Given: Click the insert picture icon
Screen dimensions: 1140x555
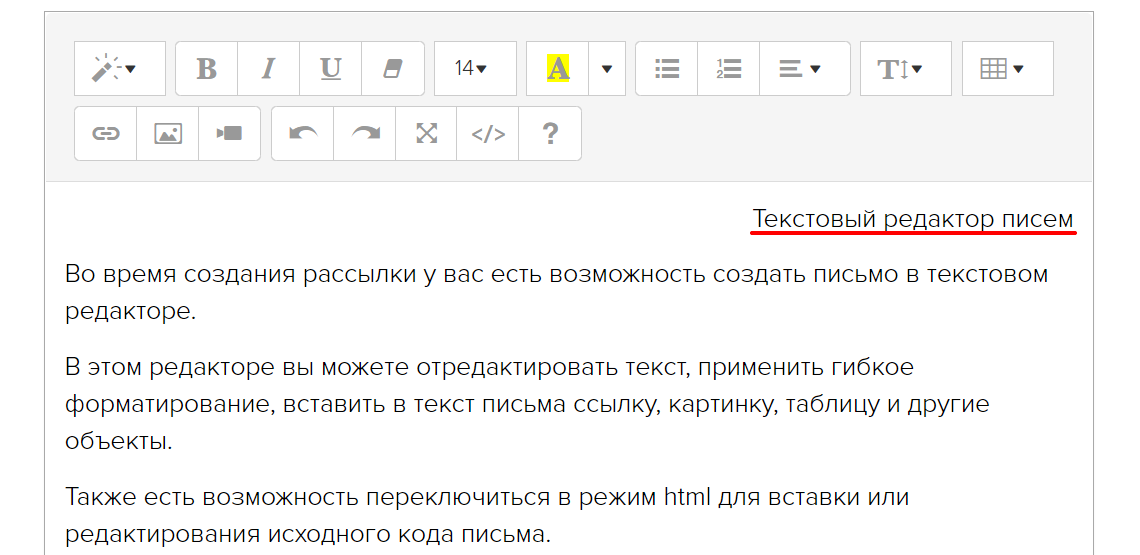Looking at the screenshot, I should [x=168, y=134].
